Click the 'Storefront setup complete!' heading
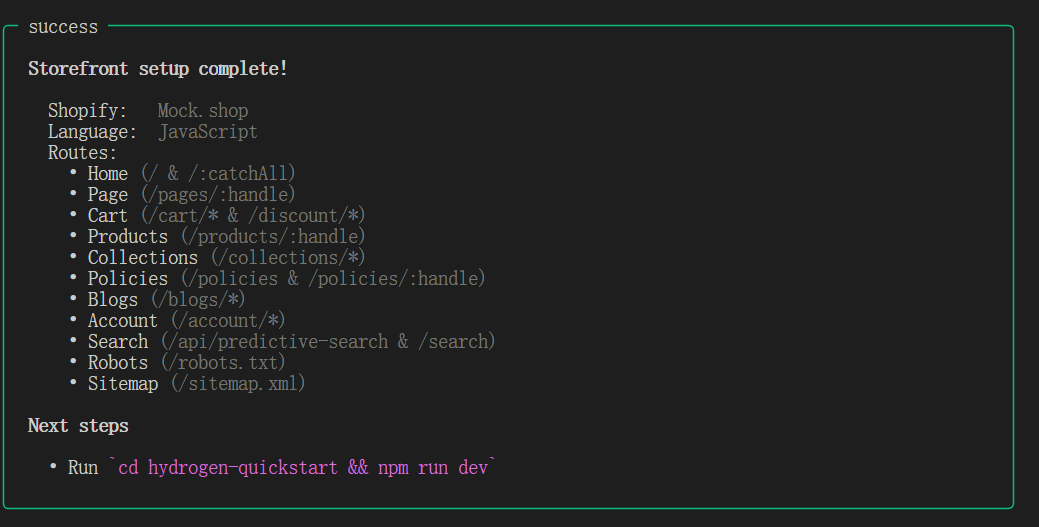The height and width of the screenshot is (527, 1039). point(158,69)
